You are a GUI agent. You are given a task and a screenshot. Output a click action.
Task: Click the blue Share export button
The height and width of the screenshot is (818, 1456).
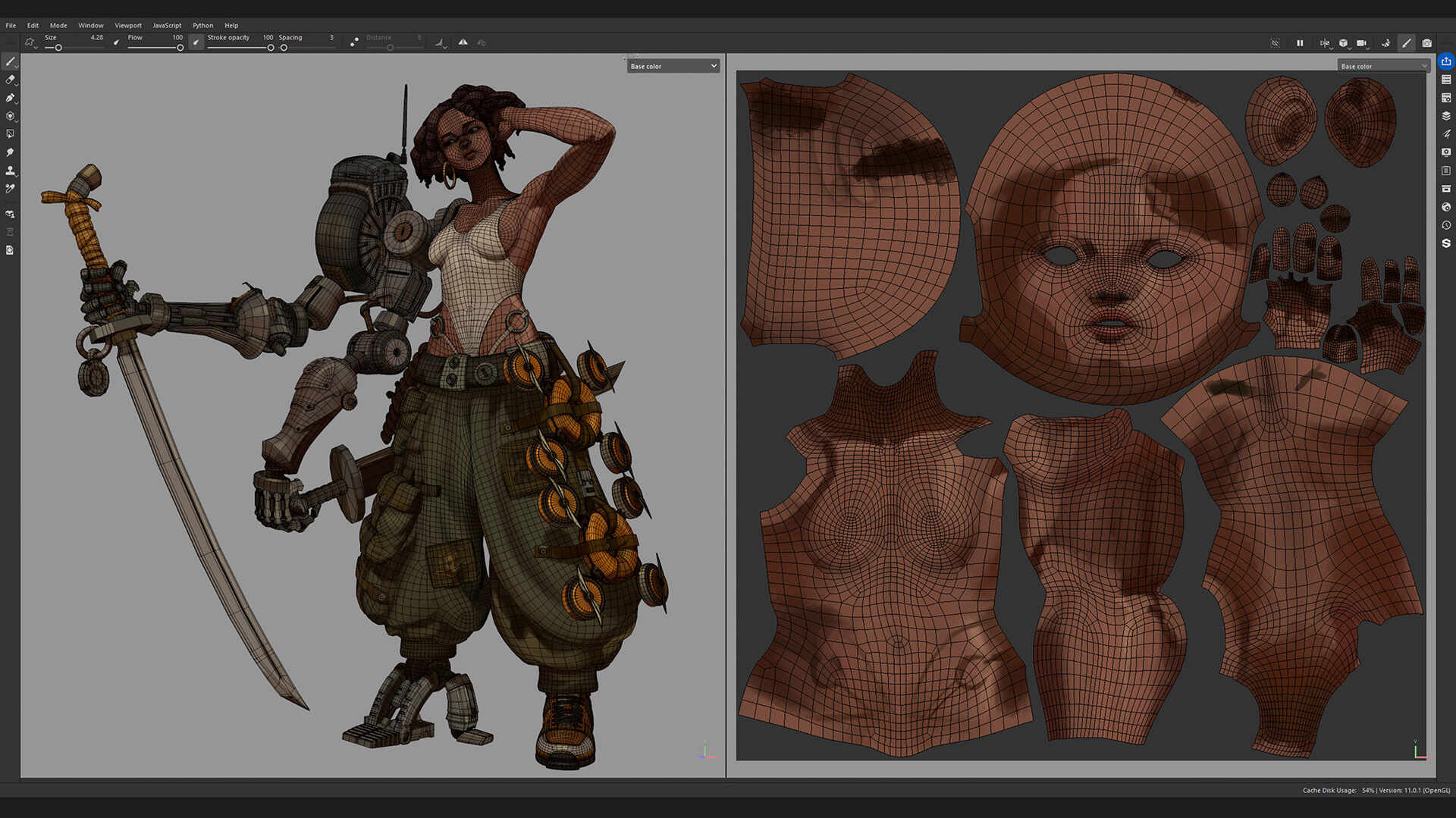tap(1446, 61)
